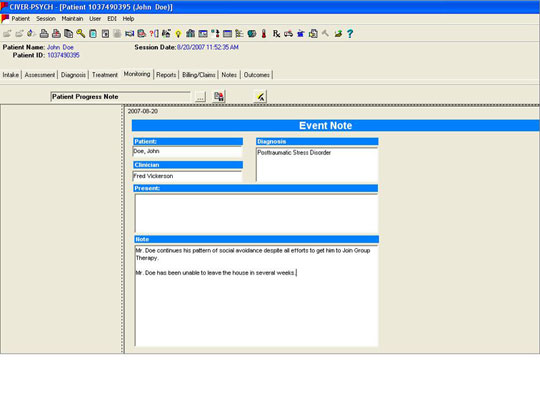The width and height of the screenshot is (540, 396).
Task: Open the EDI menu
Action: (x=112, y=19)
